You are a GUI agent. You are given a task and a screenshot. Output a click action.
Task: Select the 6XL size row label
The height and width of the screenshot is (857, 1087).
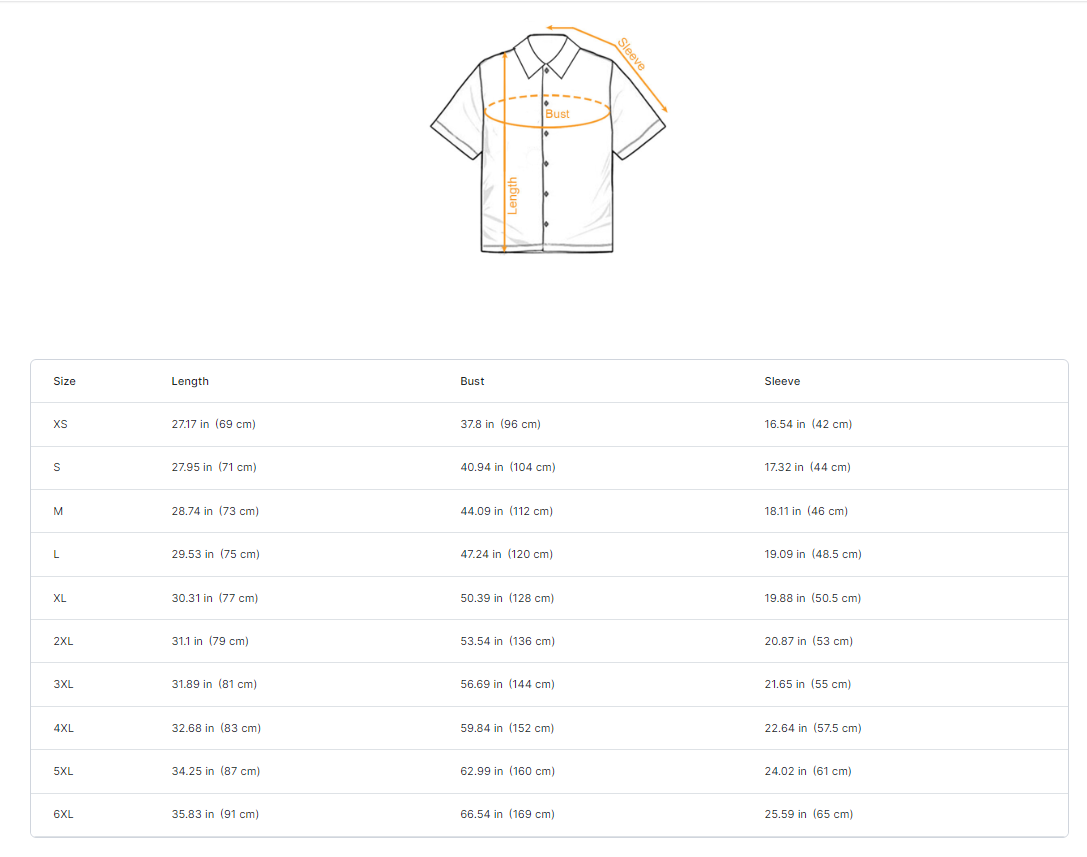click(63, 814)
